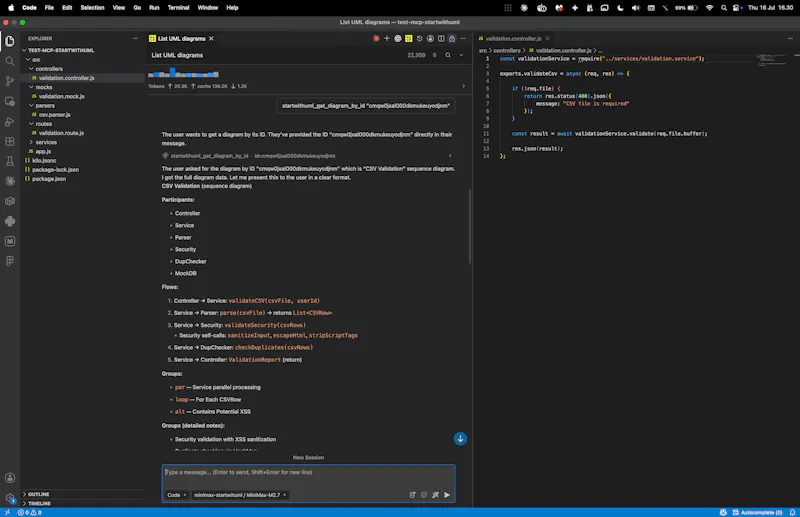Click Autocomplete status bar item
Screen dimensions: 800x517
pos(757,512)
